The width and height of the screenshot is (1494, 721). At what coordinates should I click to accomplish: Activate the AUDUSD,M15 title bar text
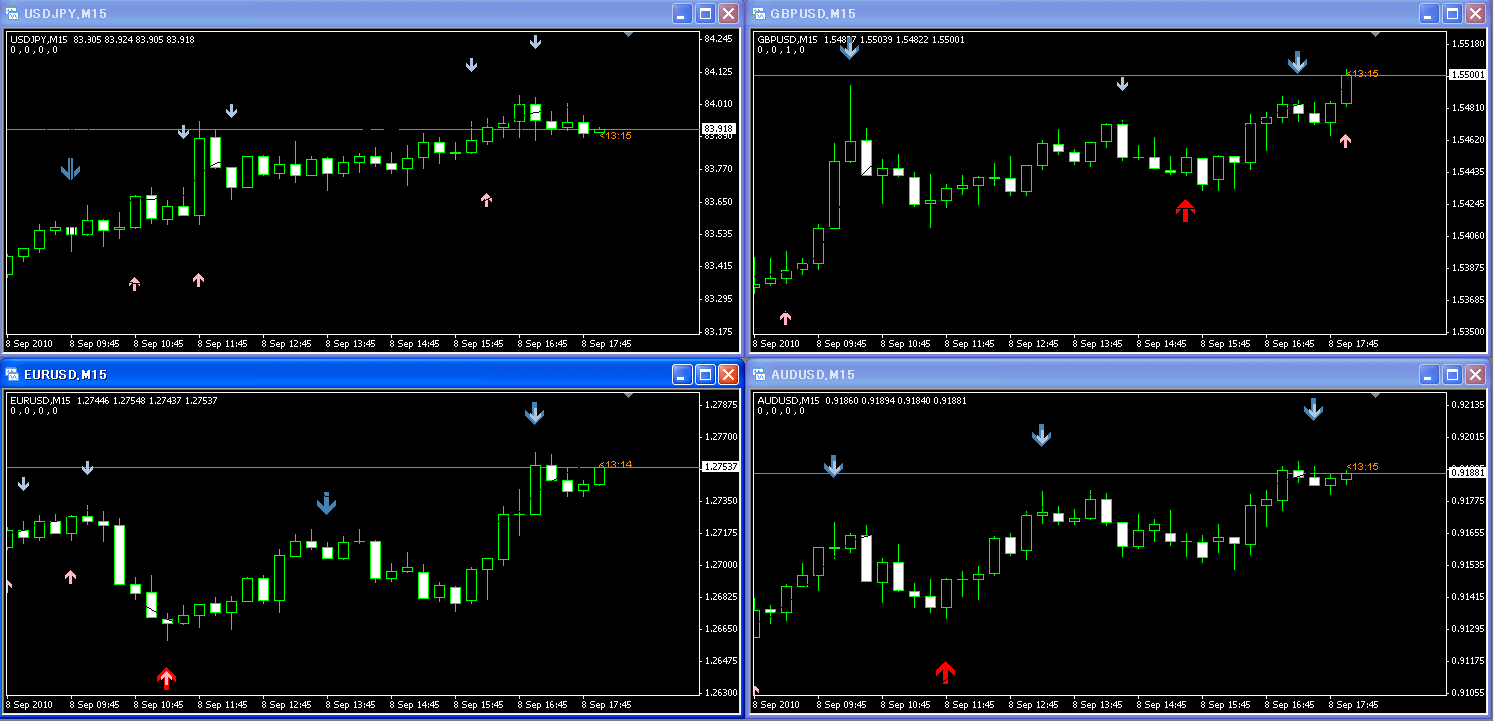[813, 374]
